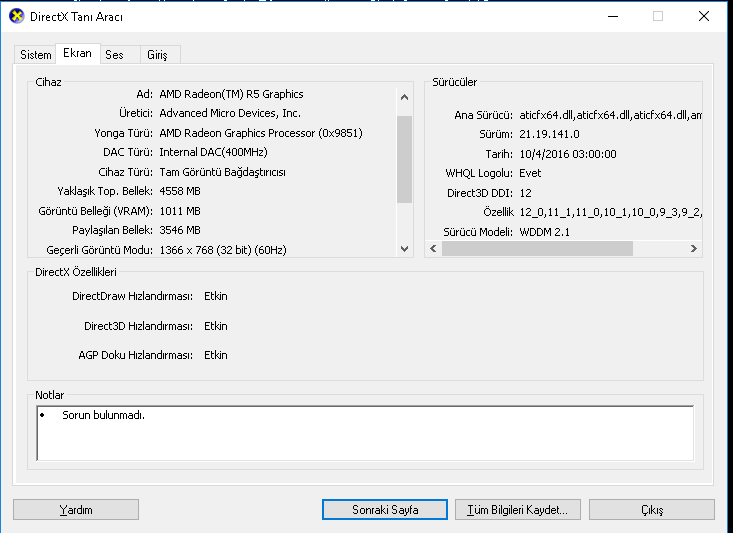Click the Yardım button
733x533 pixels.
(x=76, y=510)
